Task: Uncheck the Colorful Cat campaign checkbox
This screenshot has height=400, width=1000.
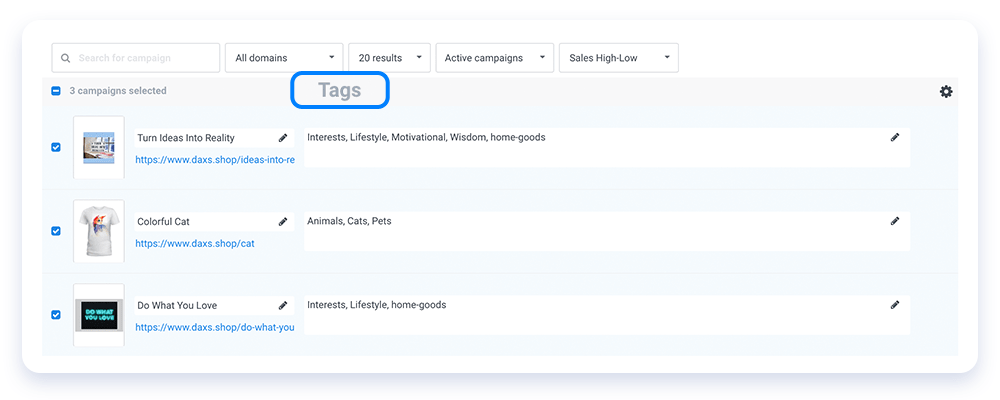Action: [55, 231]
